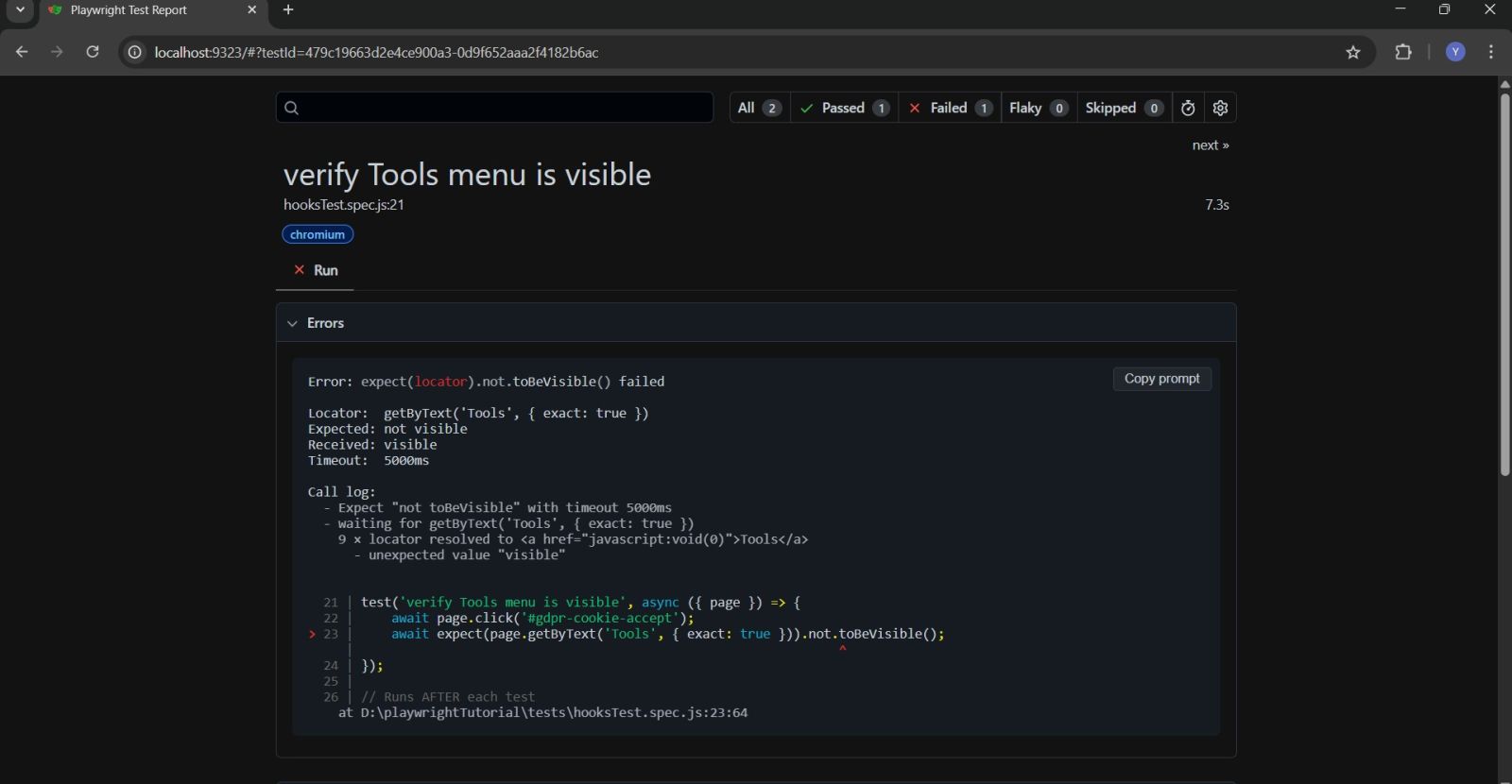The height and width of the screenshot is (784, 1512).
Task: Show only Flaky tests
Action: 1037,108
